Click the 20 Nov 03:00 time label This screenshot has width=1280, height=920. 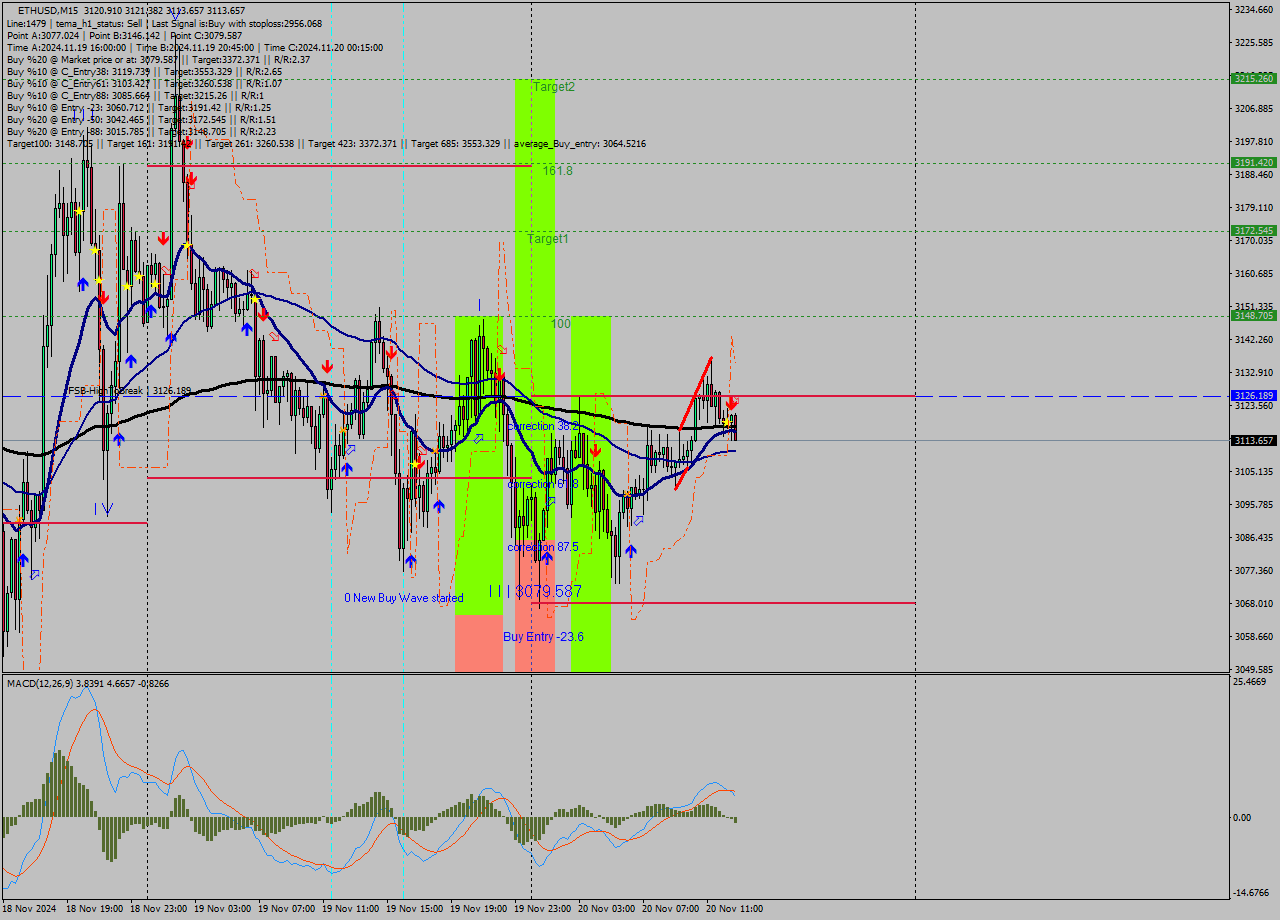point(607,909)
